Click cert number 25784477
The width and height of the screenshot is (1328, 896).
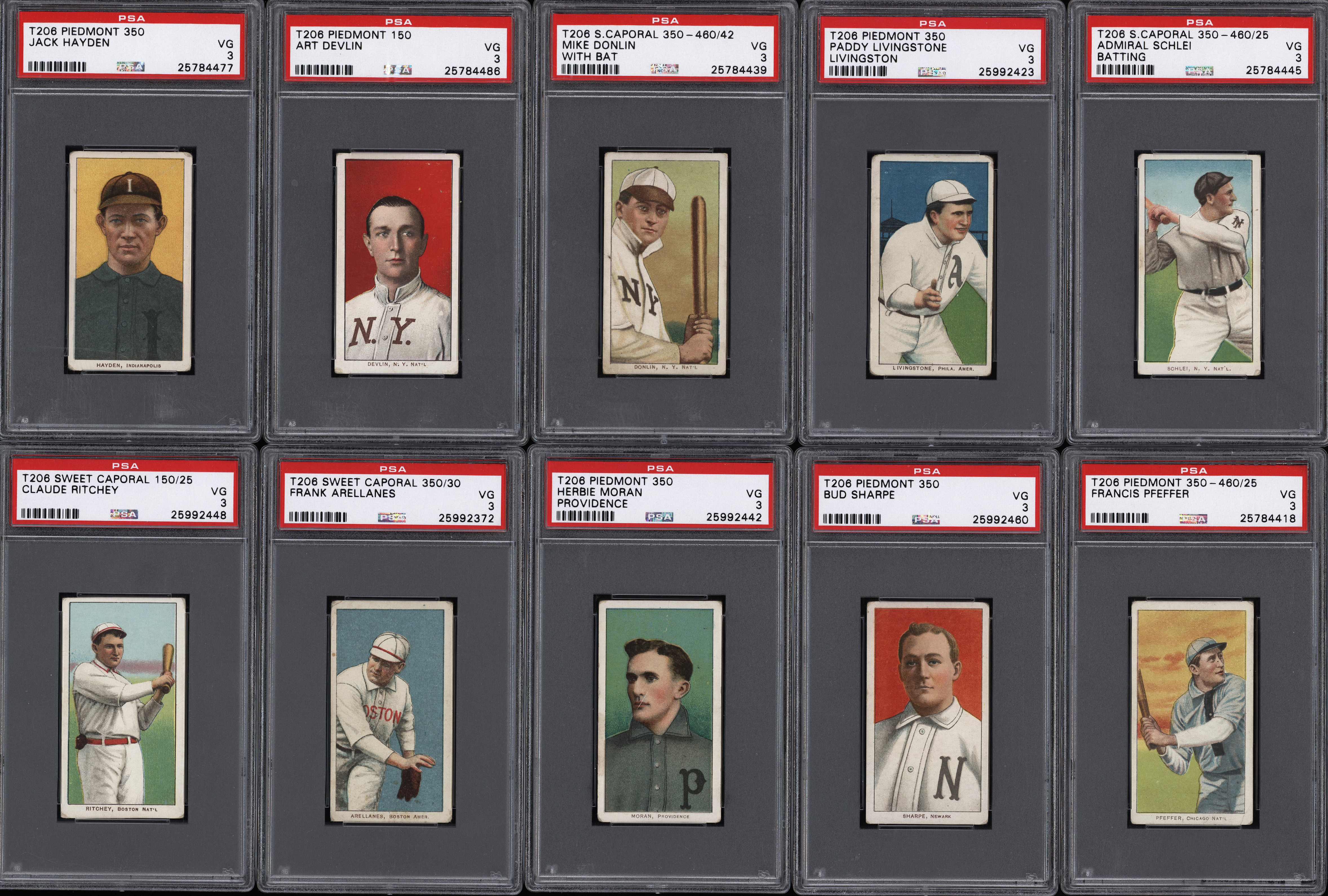(x=205, y=67)
